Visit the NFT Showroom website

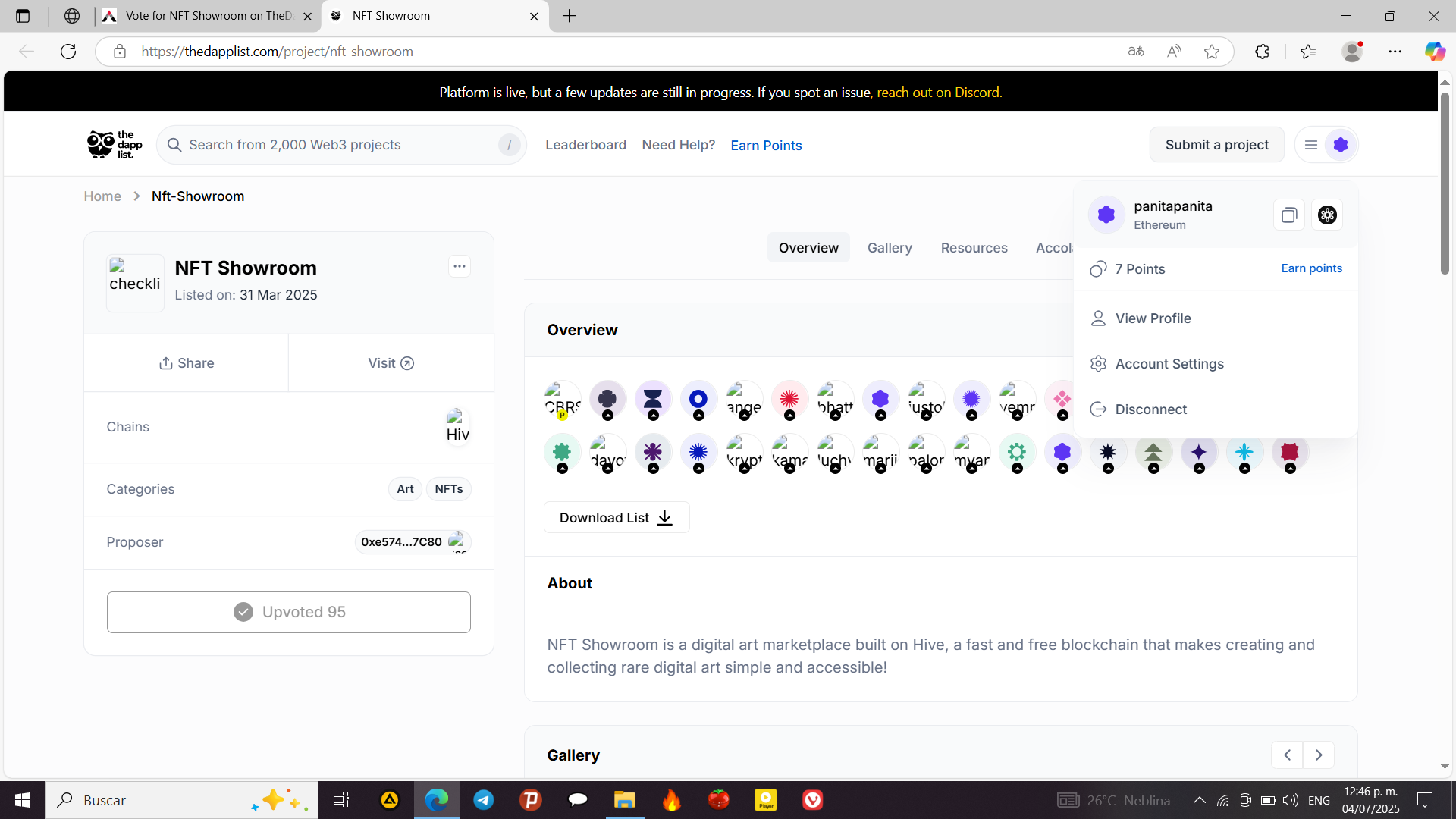point(391,363)
